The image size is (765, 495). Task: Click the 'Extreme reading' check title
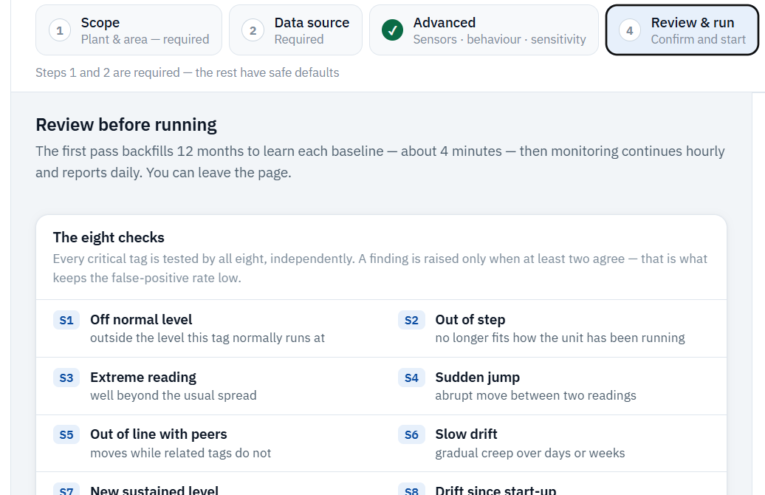[x=143, y=377]
